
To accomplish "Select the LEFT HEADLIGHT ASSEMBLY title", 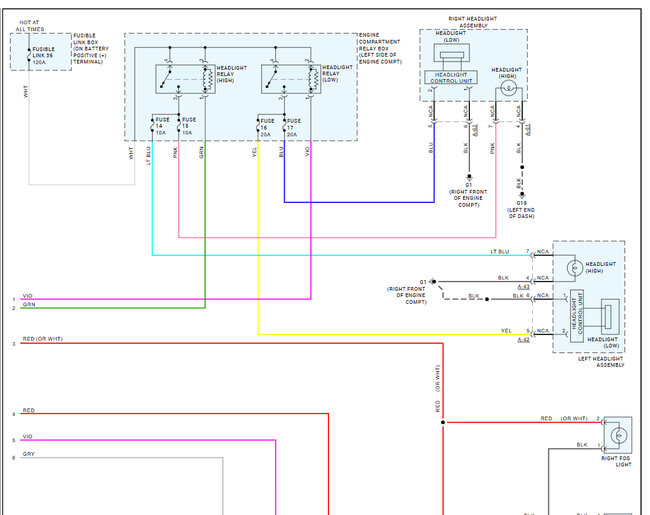I will (x=601, y=362).
